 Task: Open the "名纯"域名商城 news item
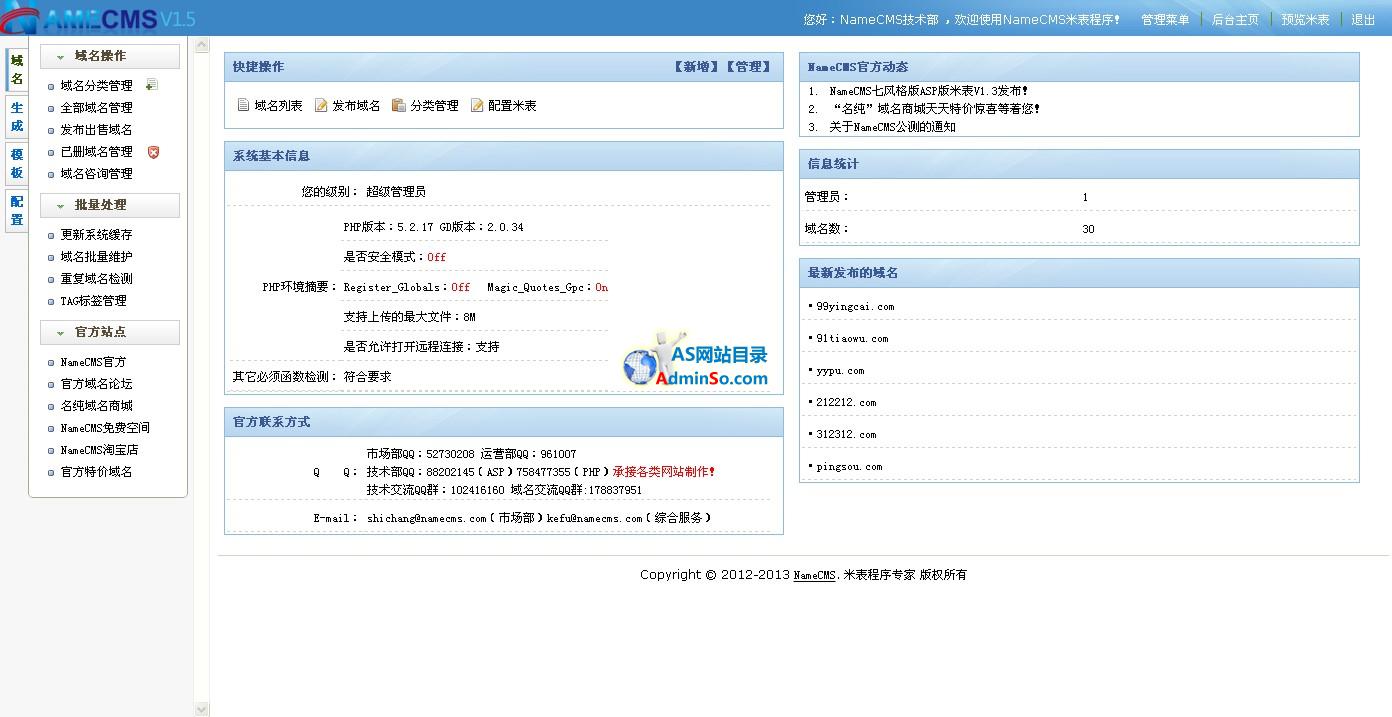point(934,109)
